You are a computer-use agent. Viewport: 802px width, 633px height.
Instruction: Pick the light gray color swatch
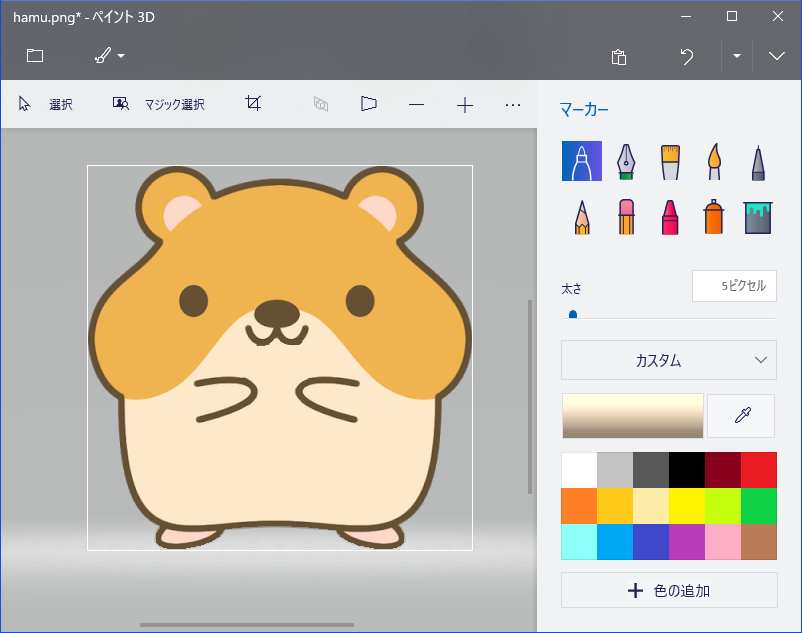(x=615, y=470)
